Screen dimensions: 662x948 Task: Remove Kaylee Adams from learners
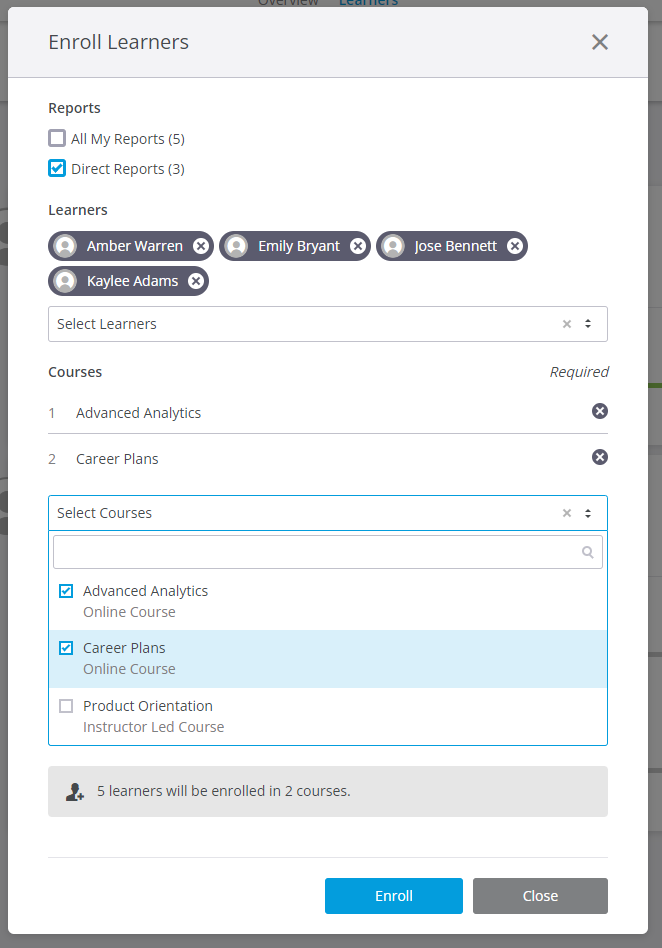196,281
